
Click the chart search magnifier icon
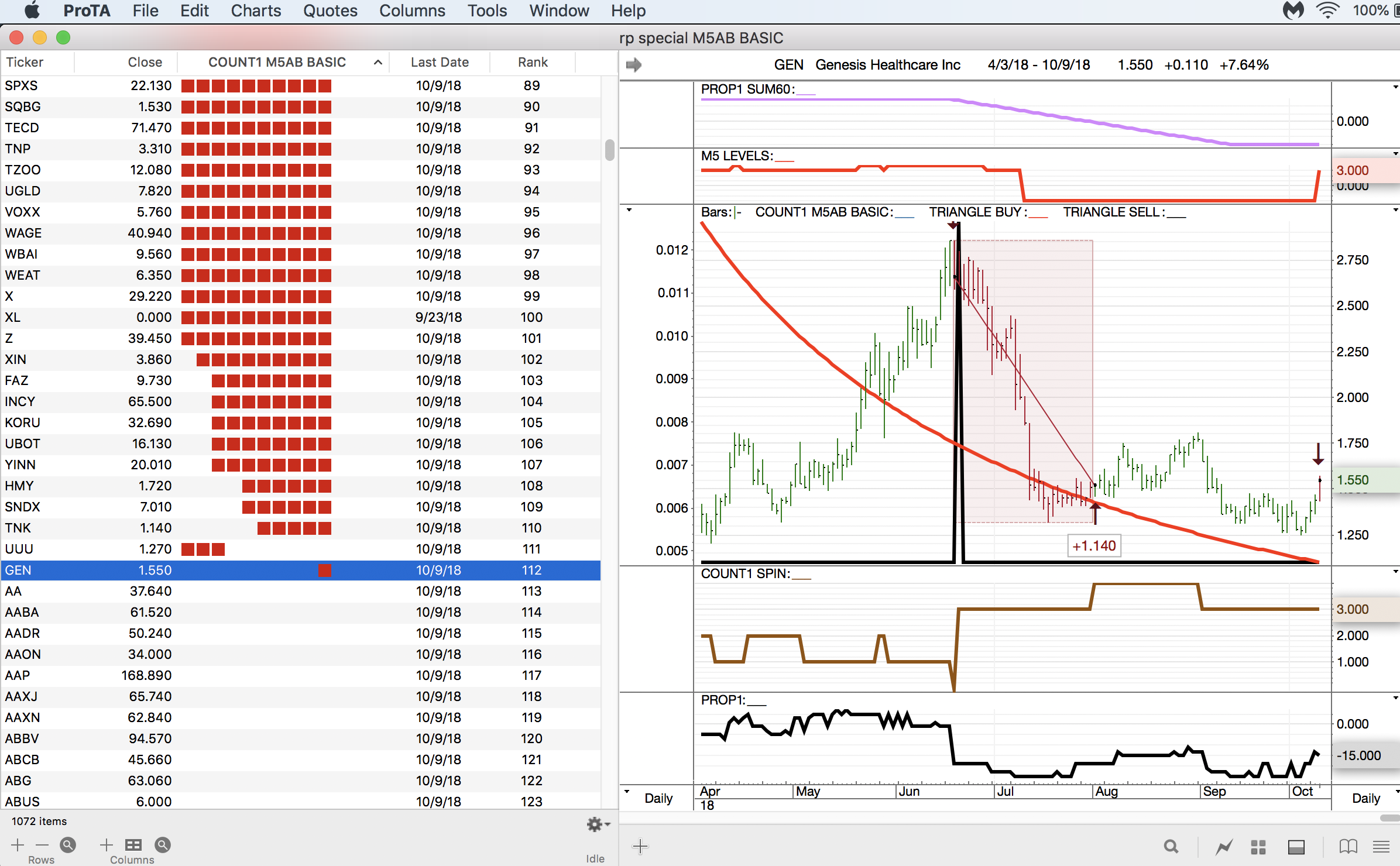point(1171,847)
